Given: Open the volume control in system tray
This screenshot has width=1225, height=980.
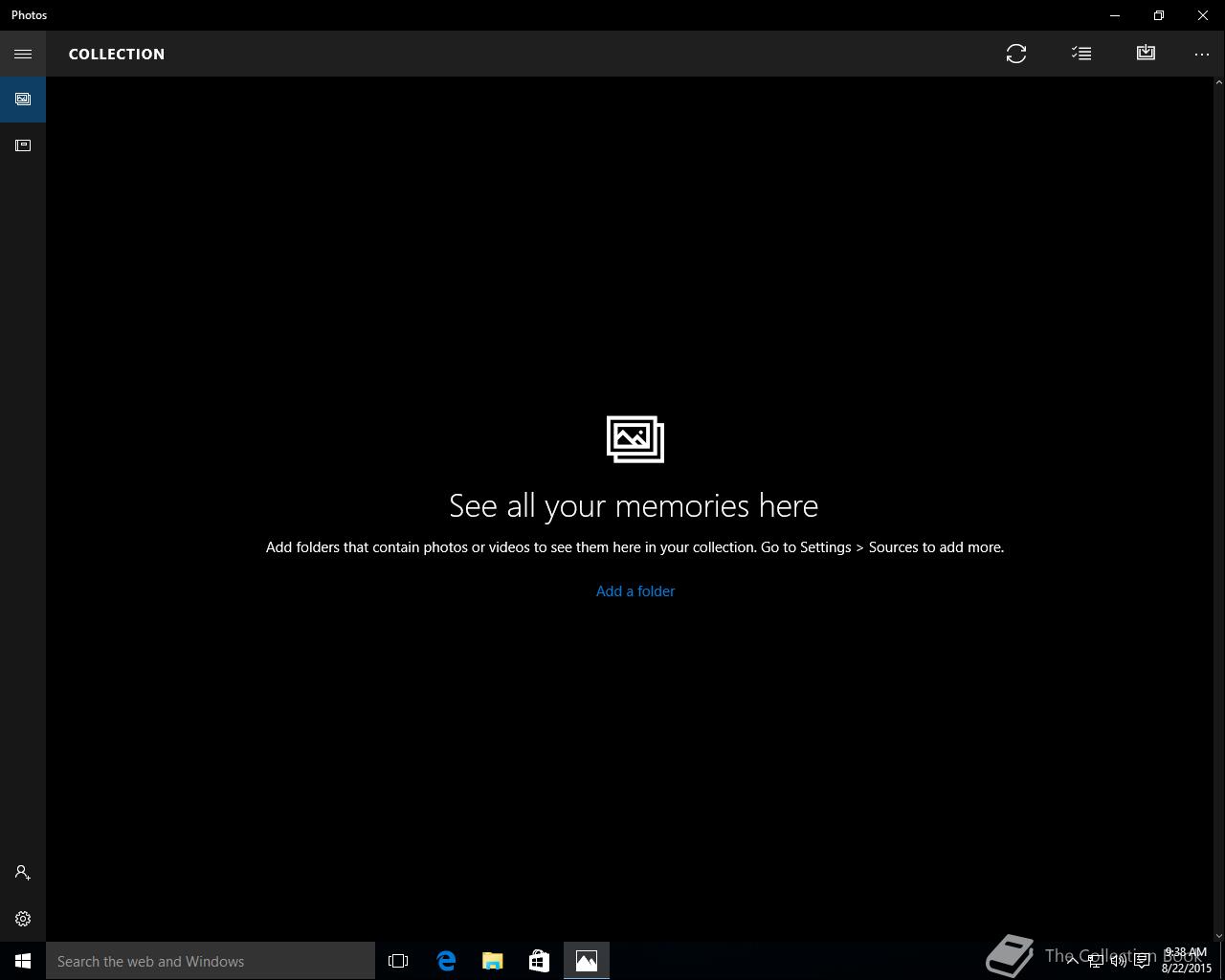Looking at the screenshot, I should click(x=1118, y=961).
